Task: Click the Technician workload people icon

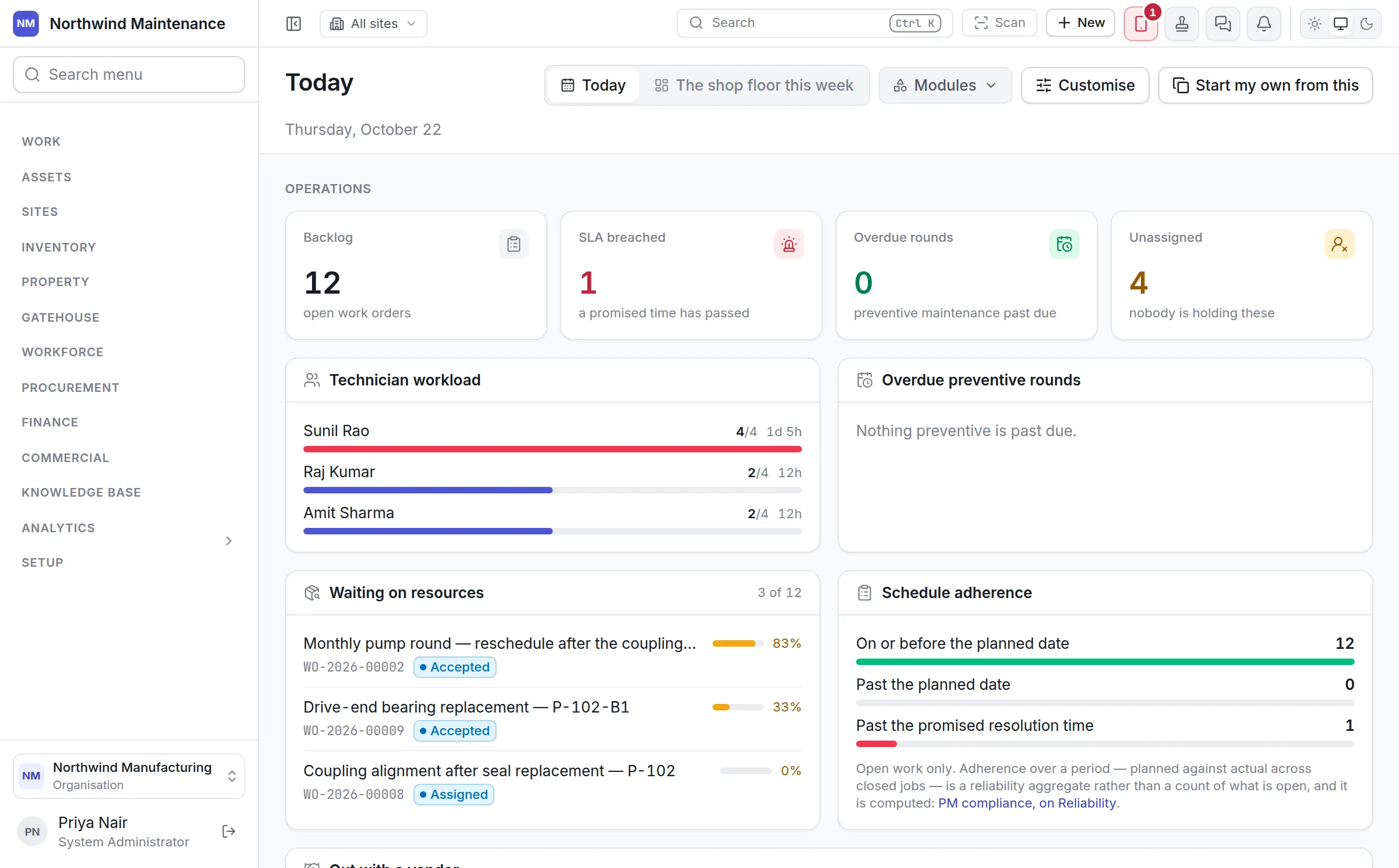Action: (x=311, y=380)
